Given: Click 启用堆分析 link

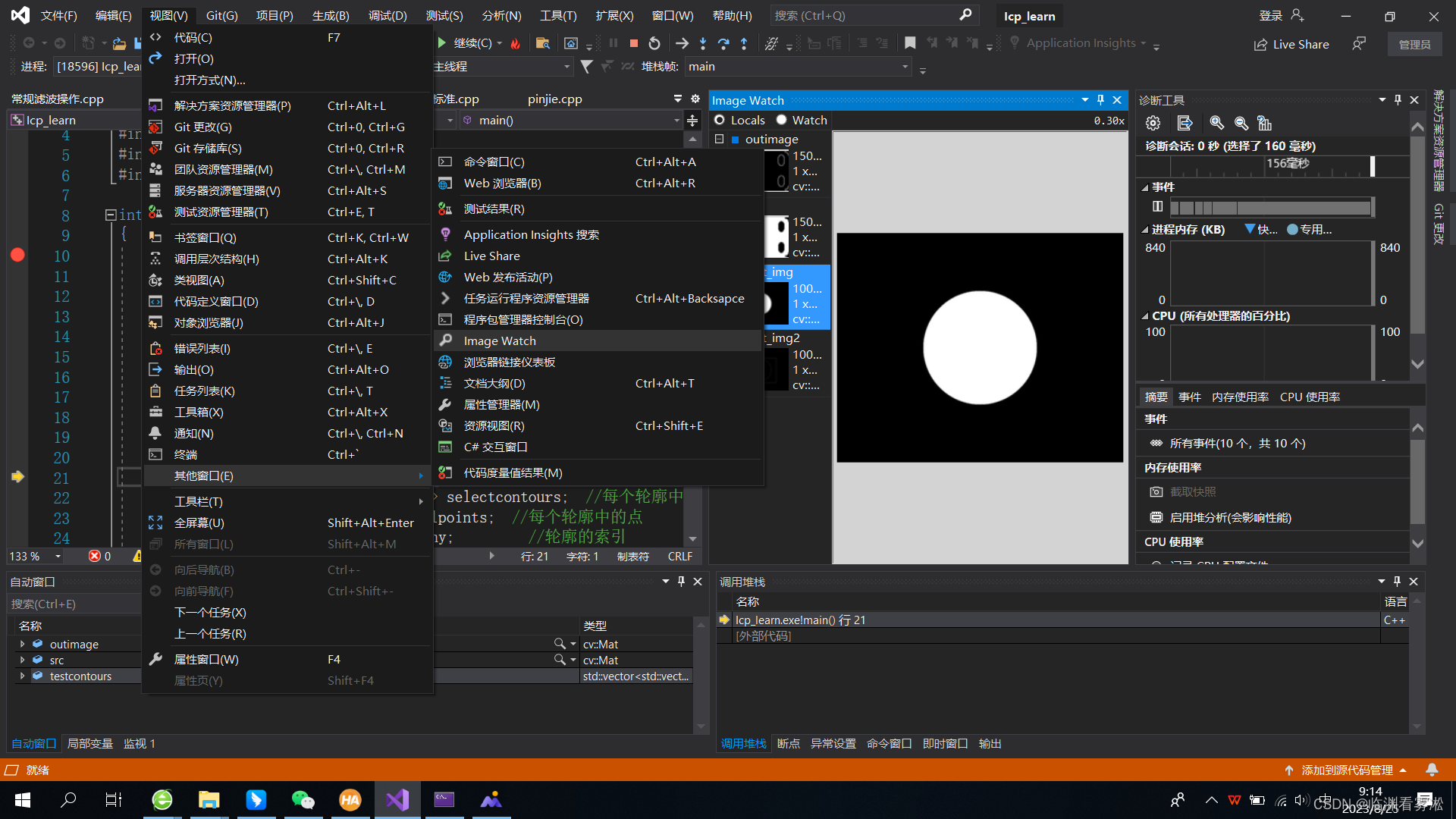Looking at the screenshot, I should 1230,517.
